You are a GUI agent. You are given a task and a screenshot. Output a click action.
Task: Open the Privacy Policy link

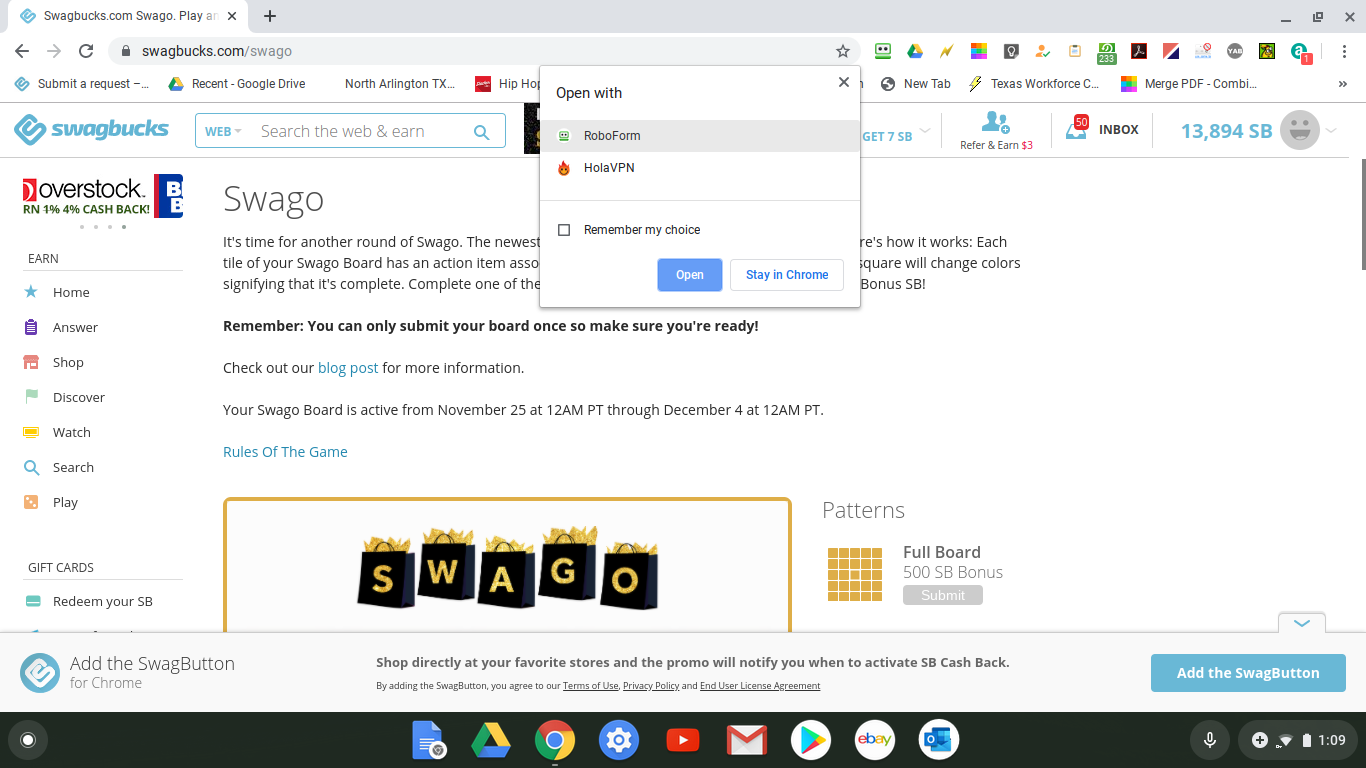pyautogui.click(x=651, y=686)
